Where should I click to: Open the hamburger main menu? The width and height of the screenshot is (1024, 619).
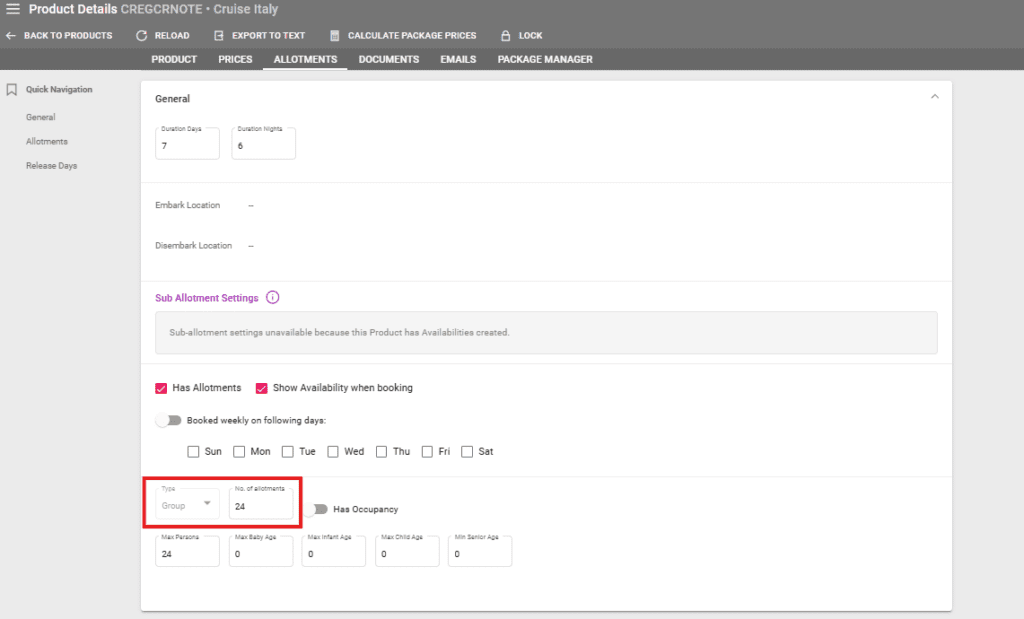point(13,9)
